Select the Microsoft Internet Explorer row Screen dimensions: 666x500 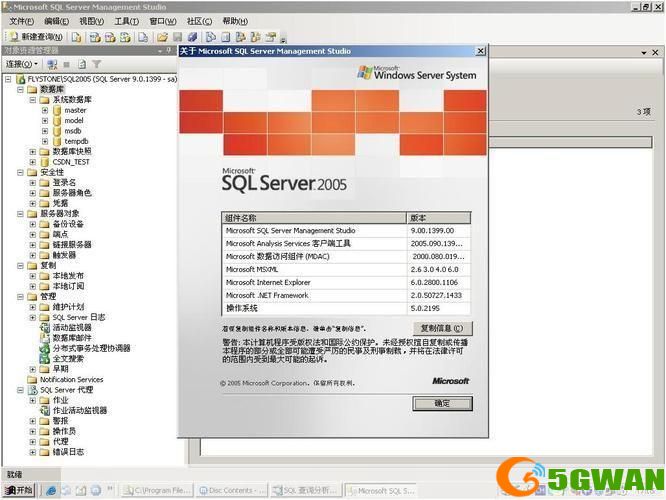pyautogui.click(x=346, y=282)
